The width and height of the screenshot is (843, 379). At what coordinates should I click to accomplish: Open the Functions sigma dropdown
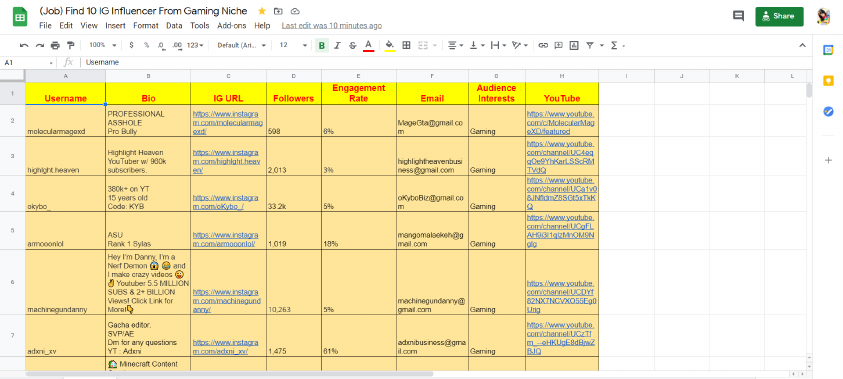pyautogui.click(x=618, y=46)
